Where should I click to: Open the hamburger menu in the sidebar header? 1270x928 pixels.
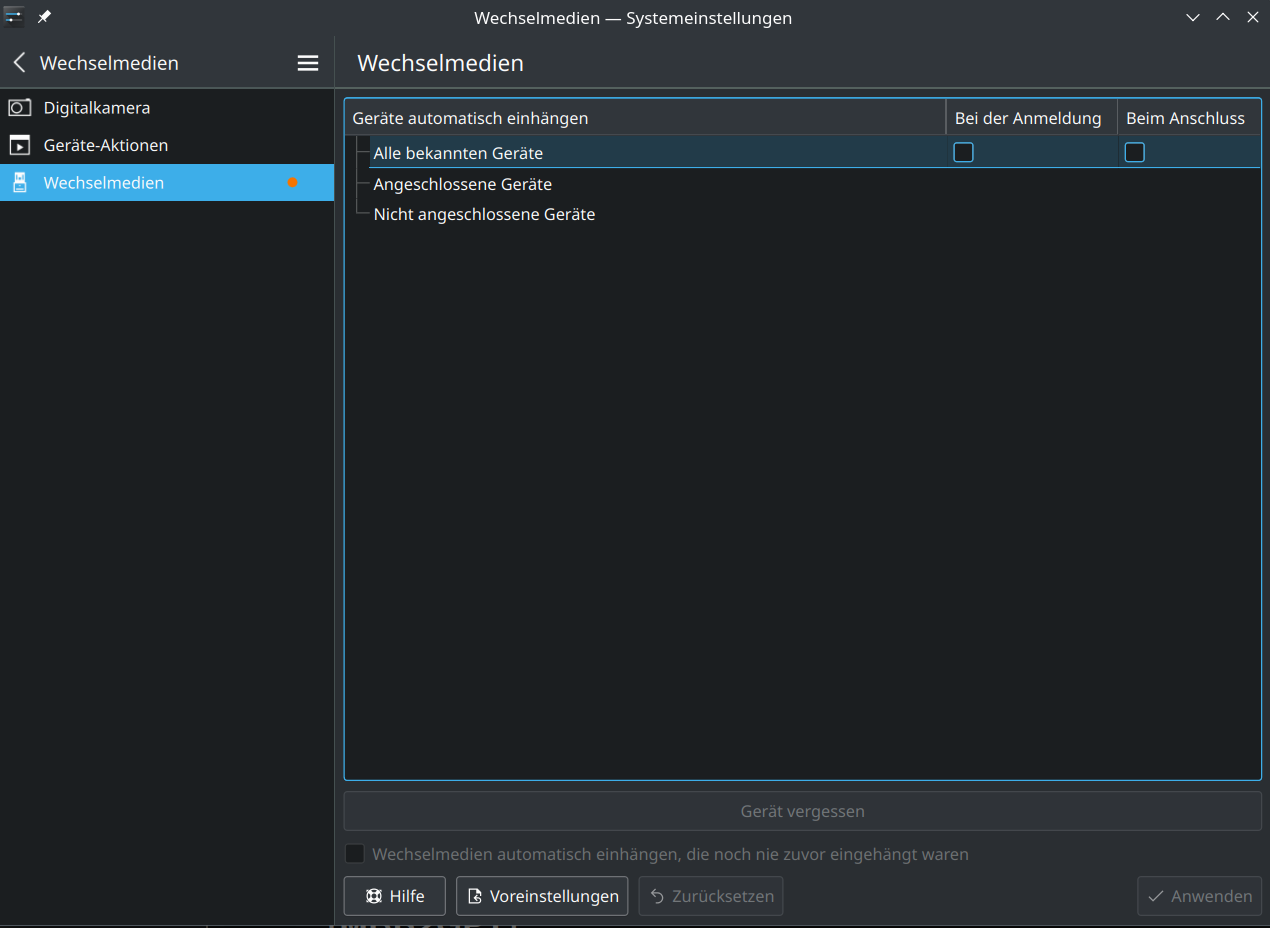pos(307,62)
